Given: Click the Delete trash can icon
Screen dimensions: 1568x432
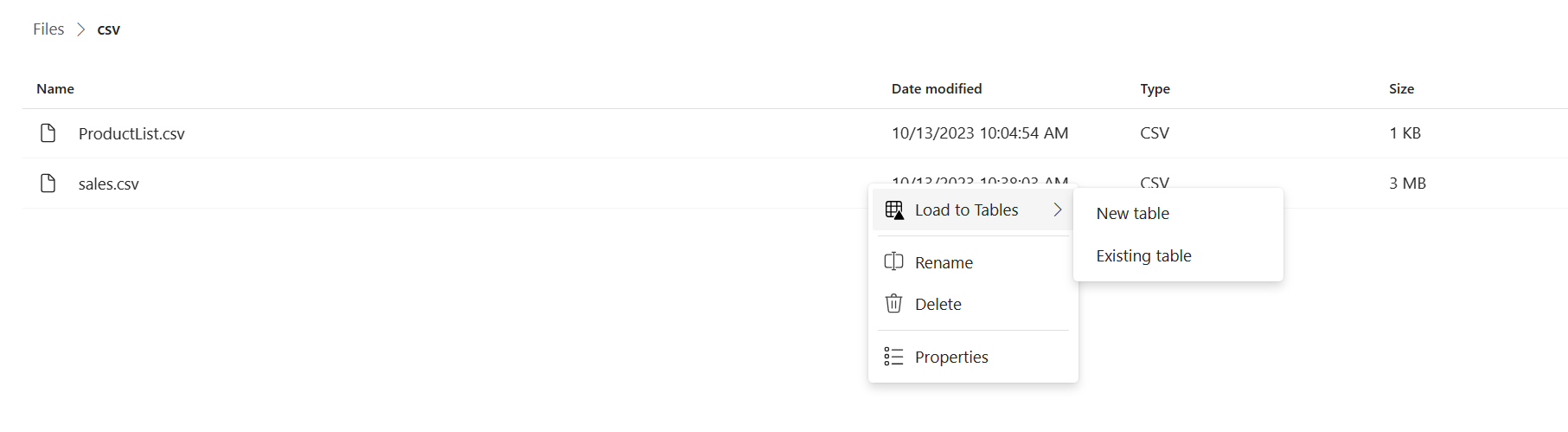Looking at the screenshot, I should point(894,303).
